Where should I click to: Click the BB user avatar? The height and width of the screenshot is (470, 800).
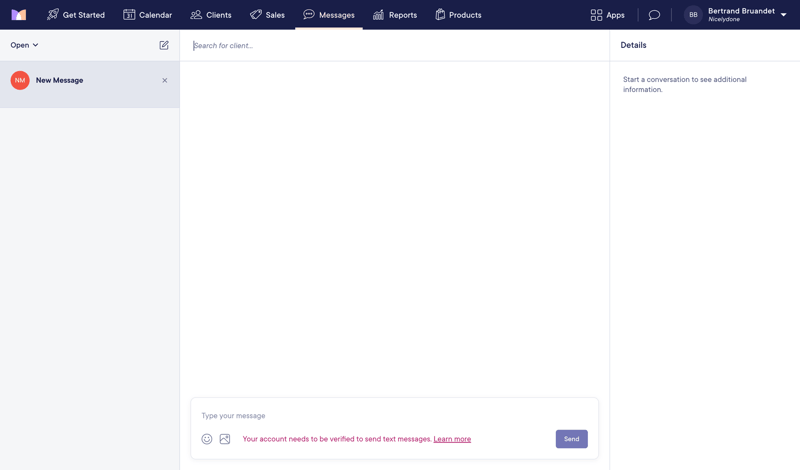point(693,15)
